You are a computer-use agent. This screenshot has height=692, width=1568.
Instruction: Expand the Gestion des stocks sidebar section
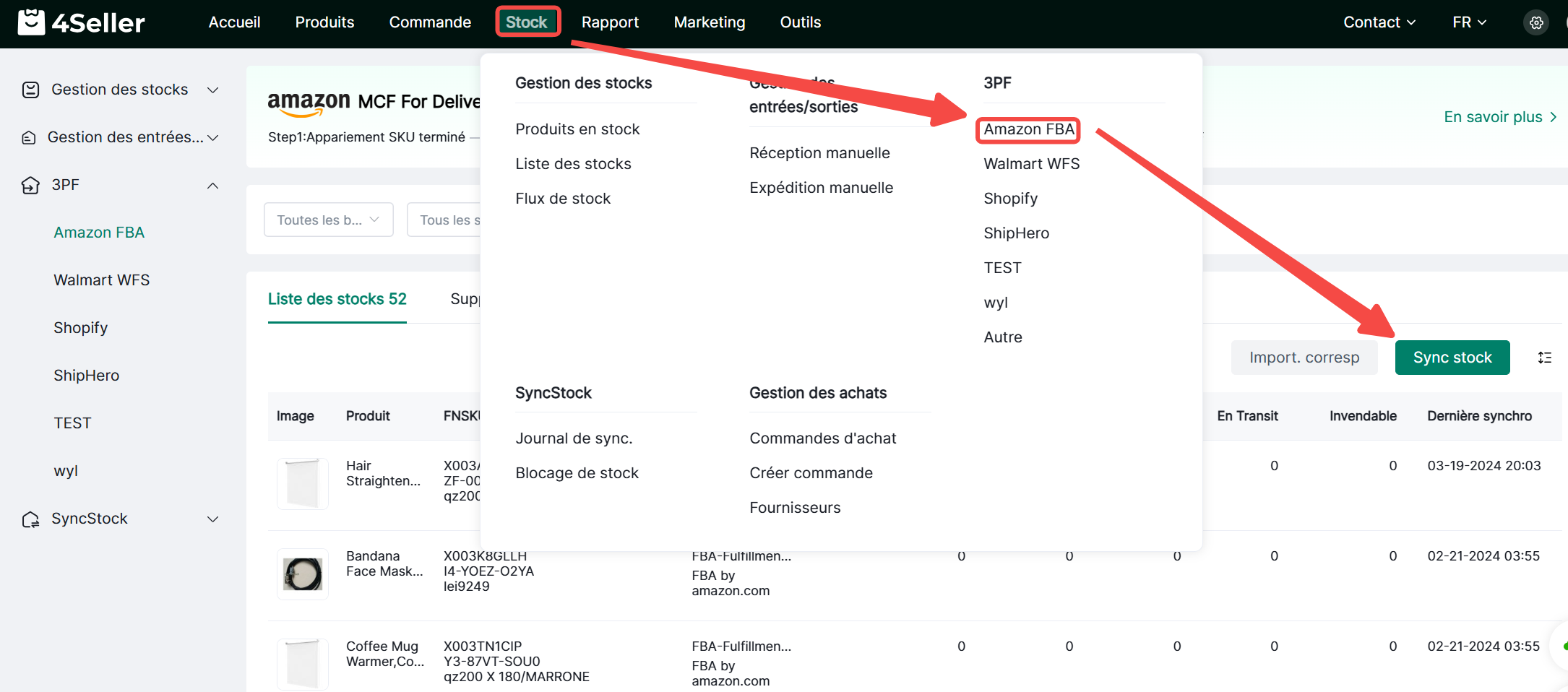(x=212, y=90)
